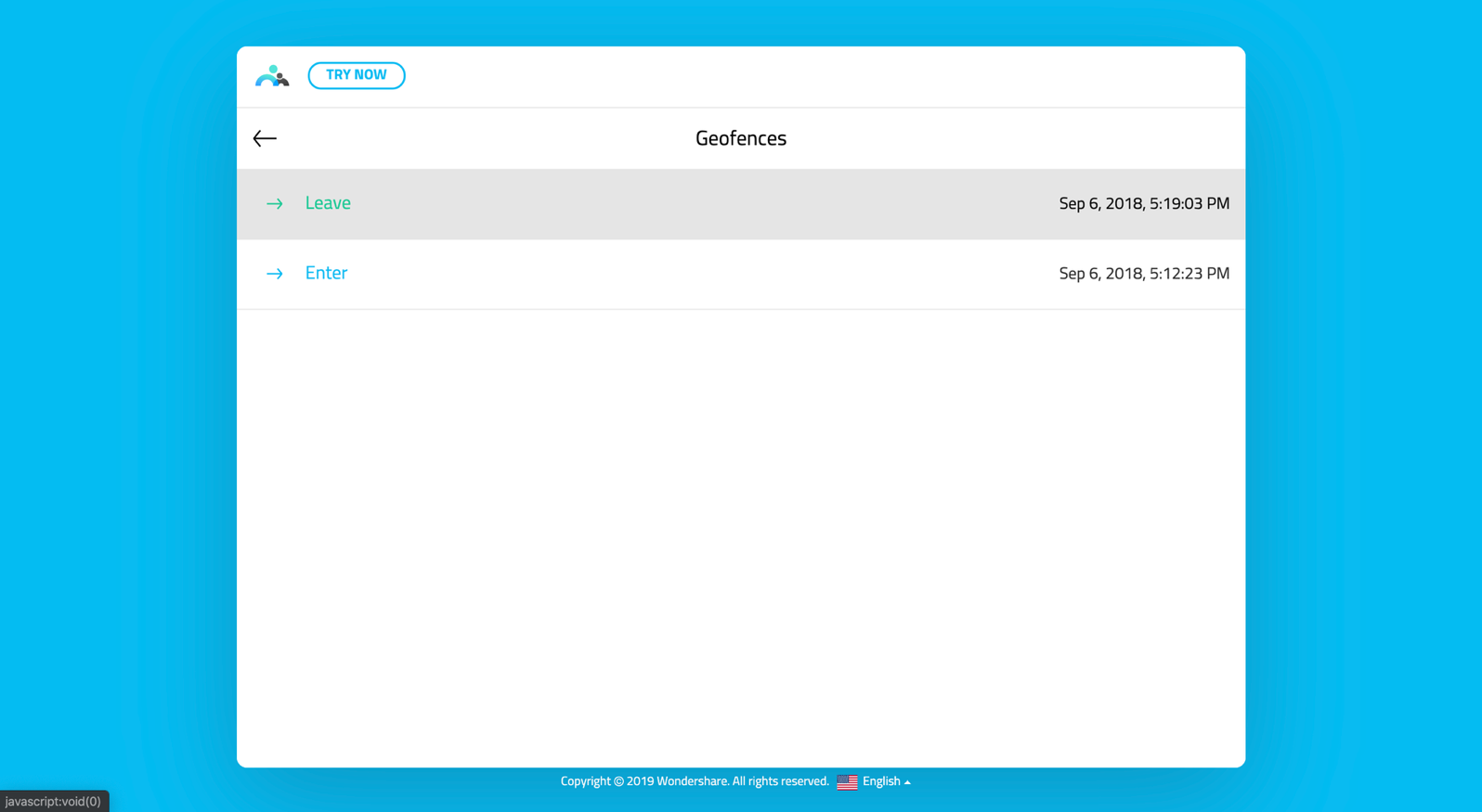Open the Leave geofence entry
The image size is (1482, 812).
741,204
